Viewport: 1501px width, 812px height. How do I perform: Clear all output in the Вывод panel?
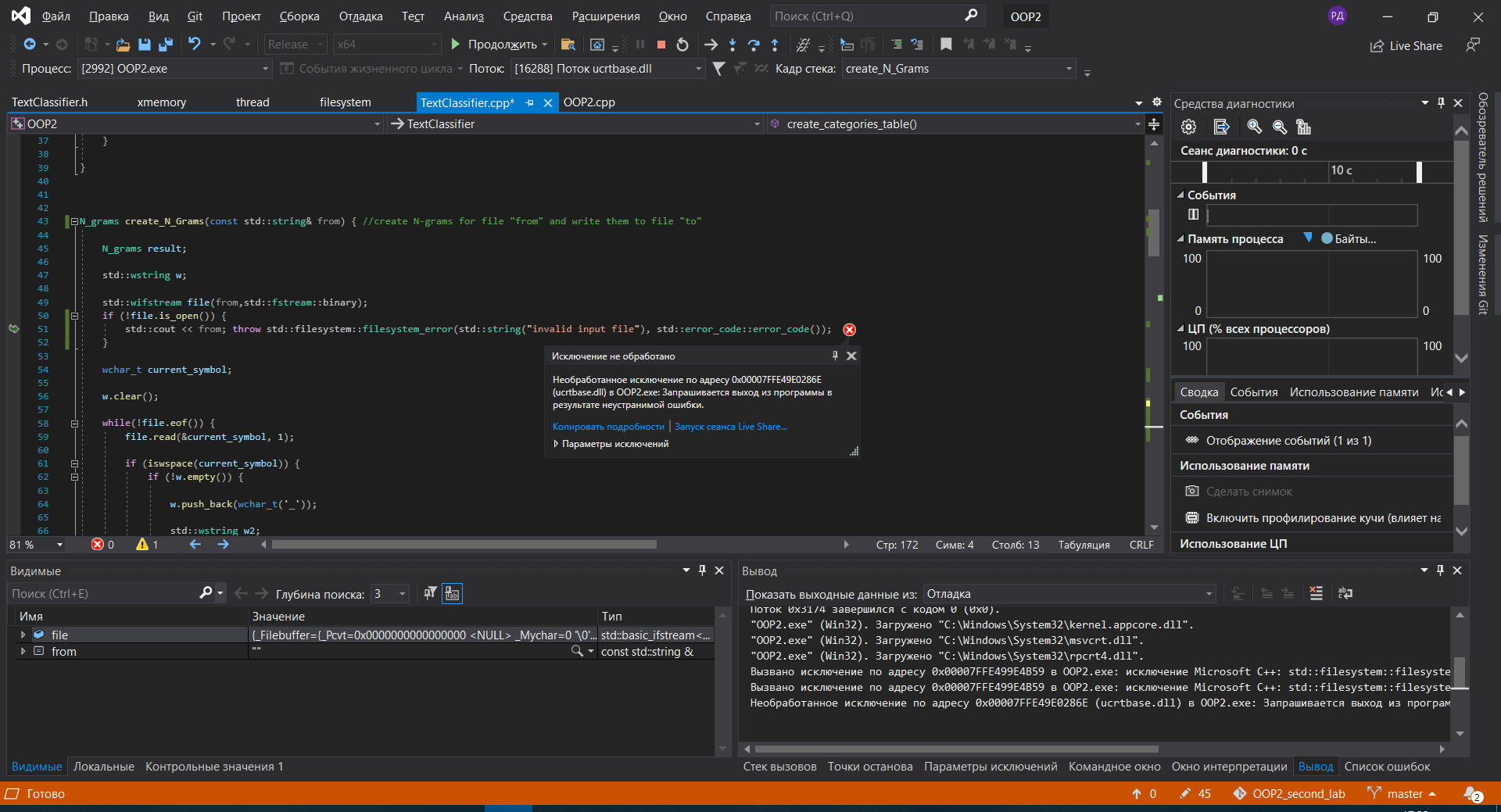point(1317,594)
